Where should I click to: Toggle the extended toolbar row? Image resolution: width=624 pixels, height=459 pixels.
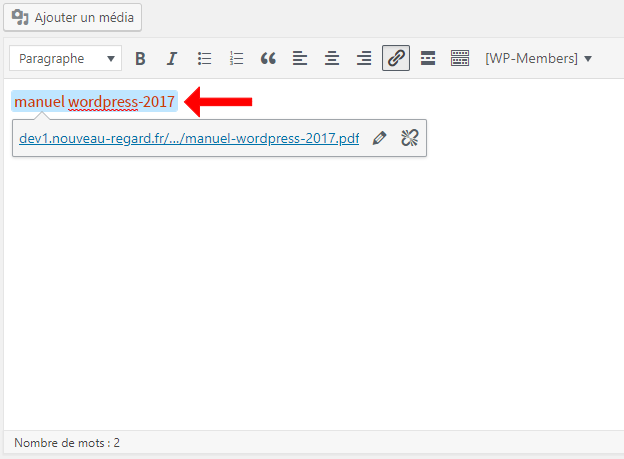[460, 59]
